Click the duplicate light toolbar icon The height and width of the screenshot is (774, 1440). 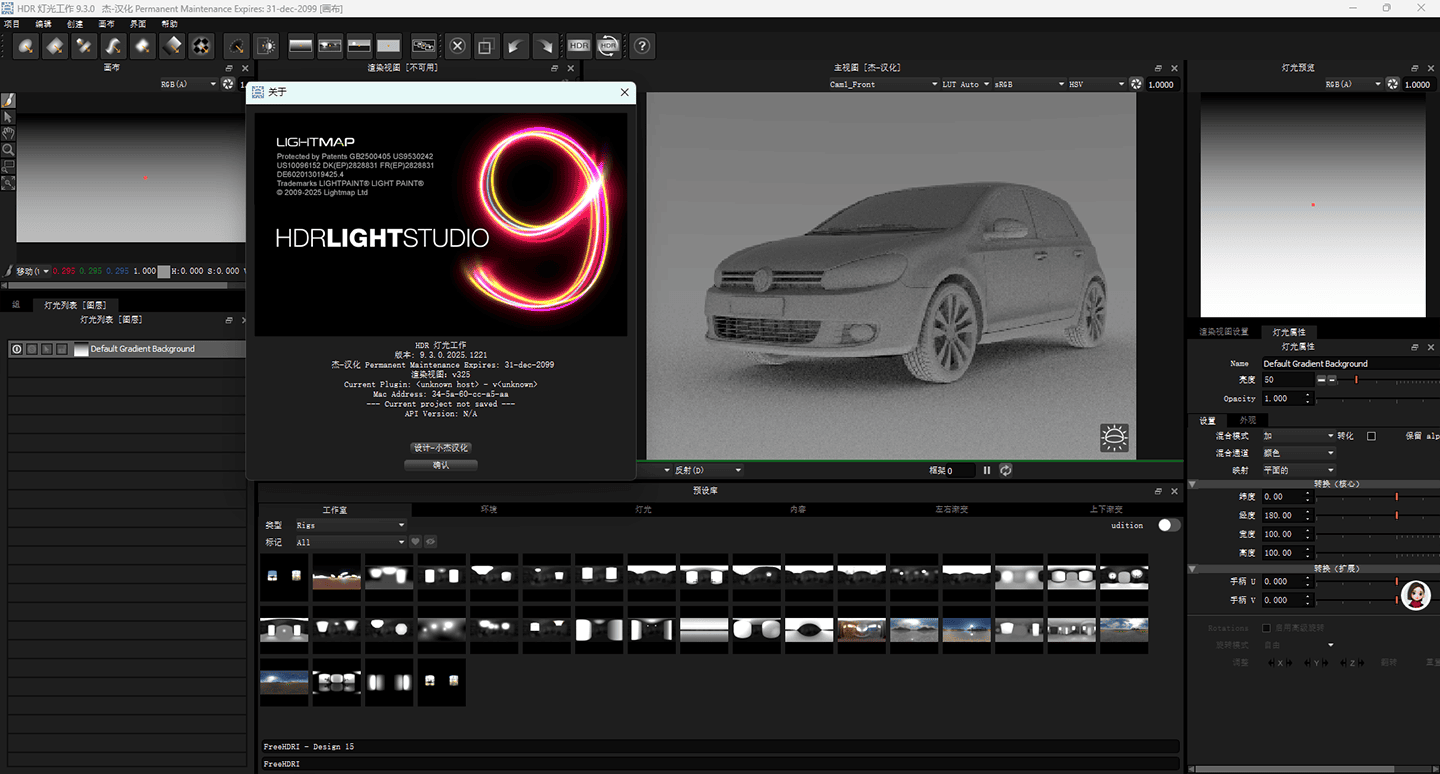pos(486,45)
